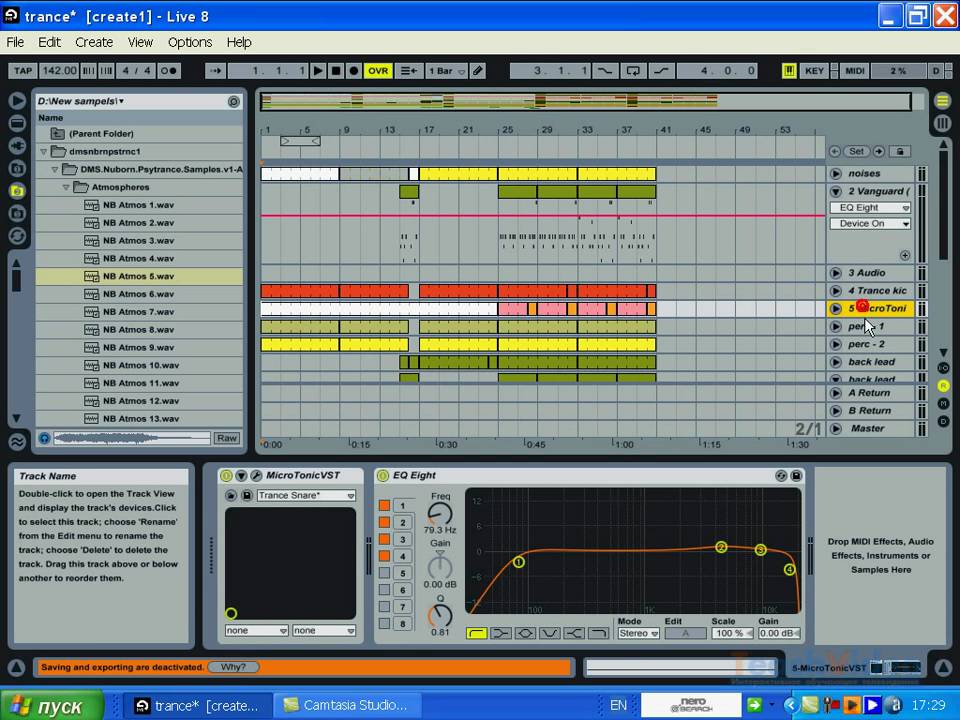Unfold the Master track

[836, 429]
